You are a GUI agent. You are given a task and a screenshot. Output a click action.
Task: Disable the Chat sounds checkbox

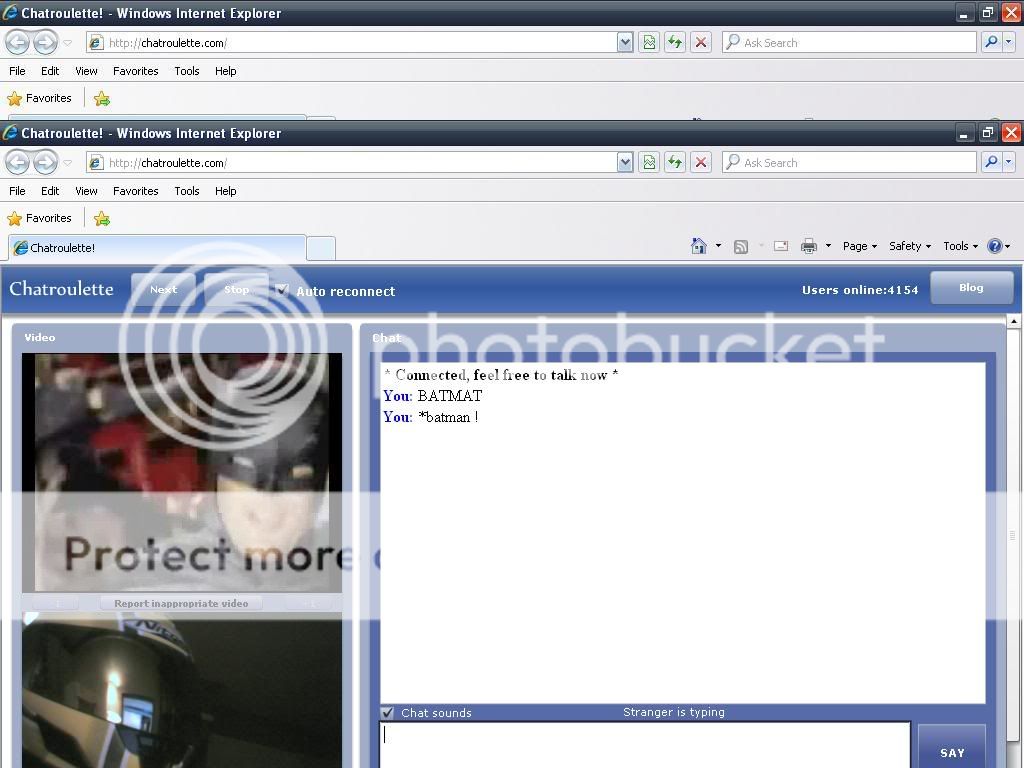388,713
